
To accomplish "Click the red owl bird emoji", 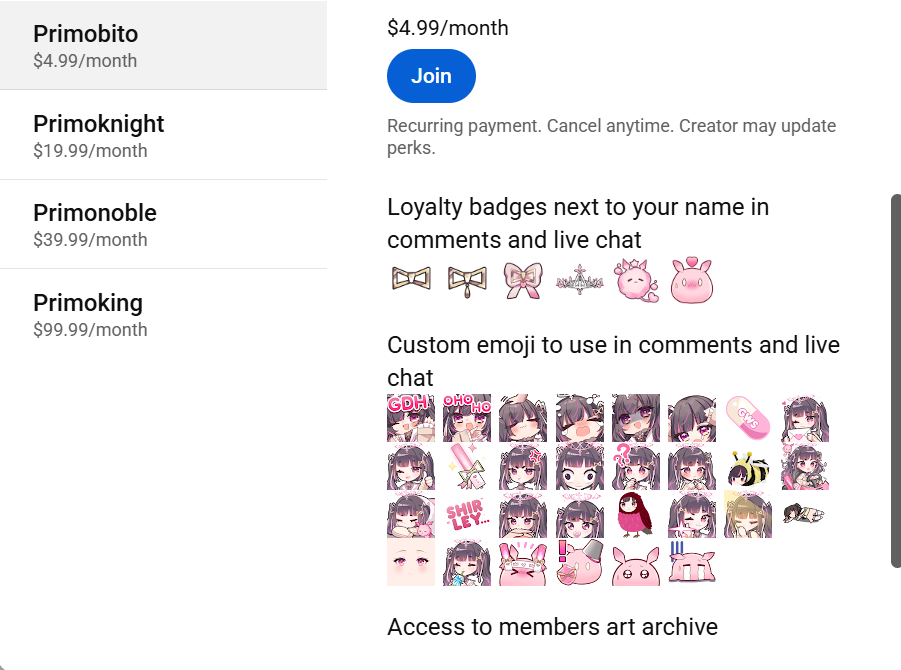I will pos(636,514).
